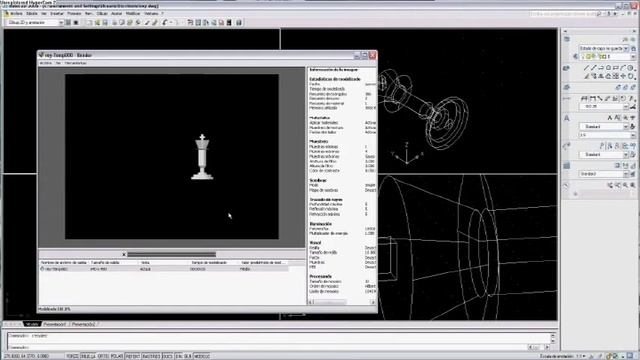Click the render progress bar

pos(171,254)
